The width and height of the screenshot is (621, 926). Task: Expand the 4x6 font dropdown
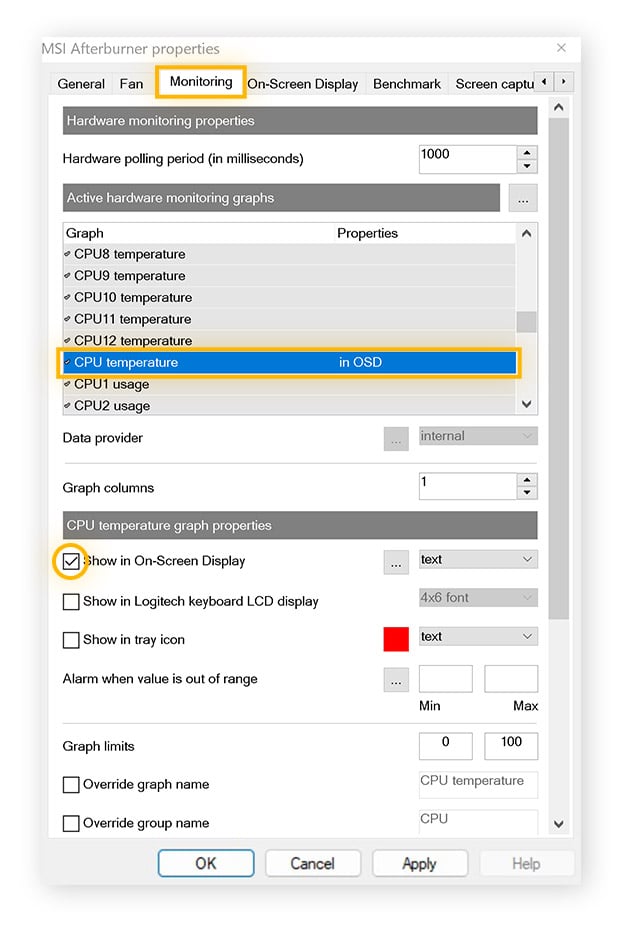click(x=477, y=597)
